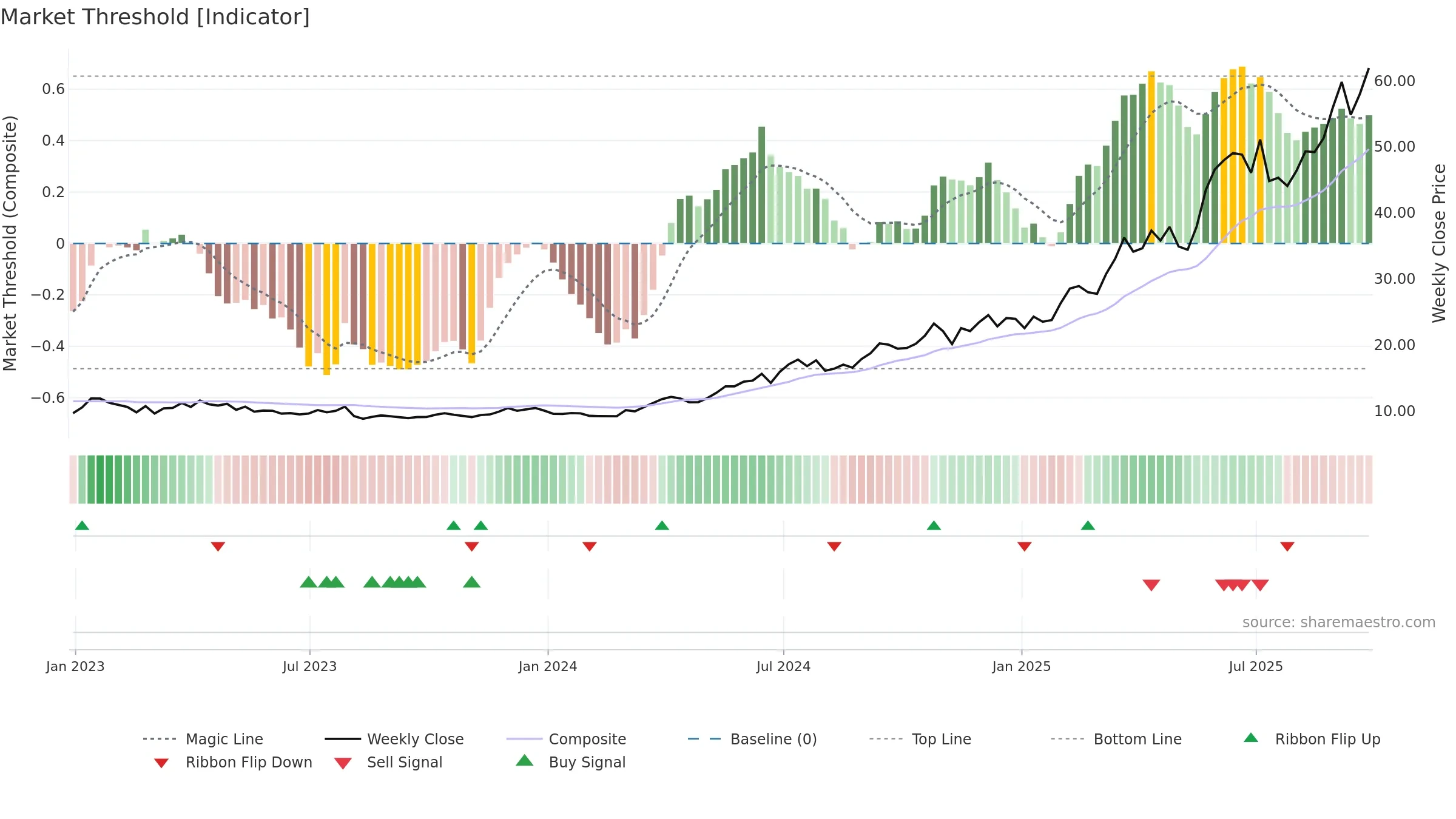Click the Market Threshold (Composite) axis title
This screenshot has width=1456, height=819.
pyautogui.click(x=10, y=243)
